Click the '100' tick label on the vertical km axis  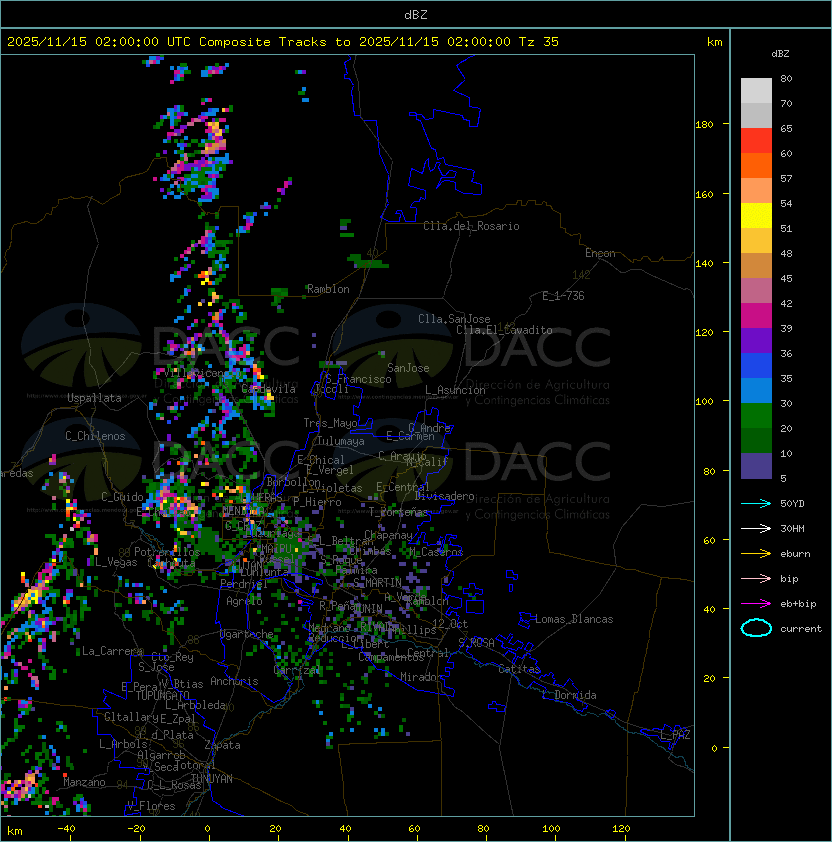(704, 402)
